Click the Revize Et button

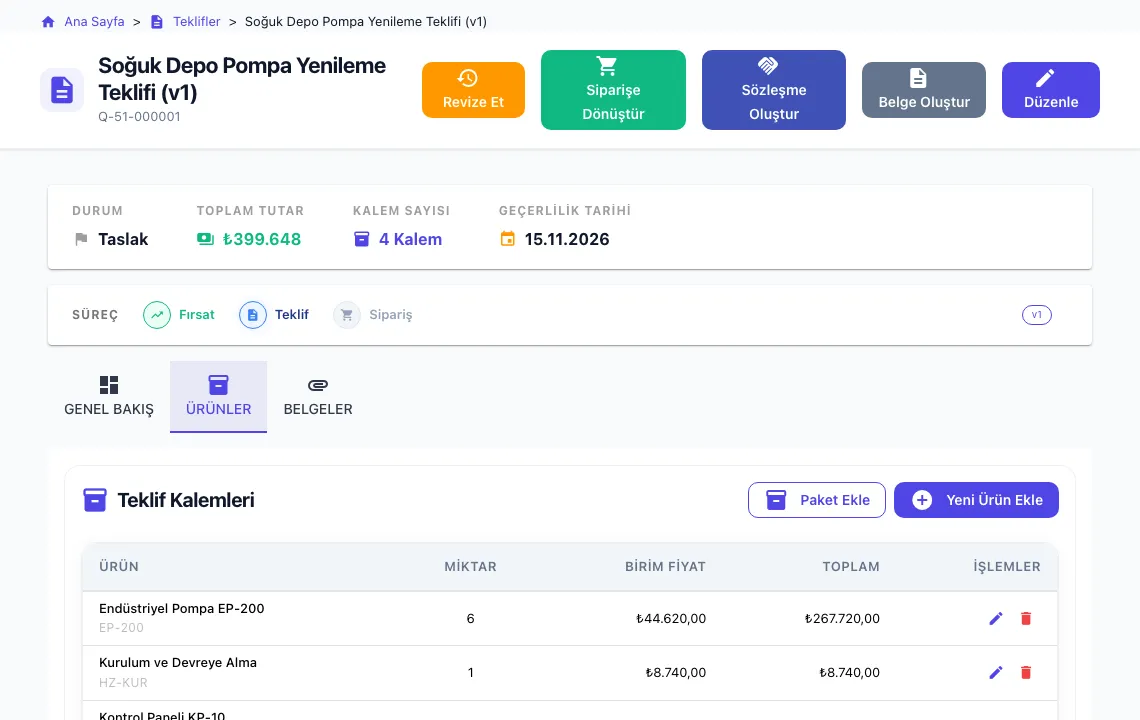(473, 90)
